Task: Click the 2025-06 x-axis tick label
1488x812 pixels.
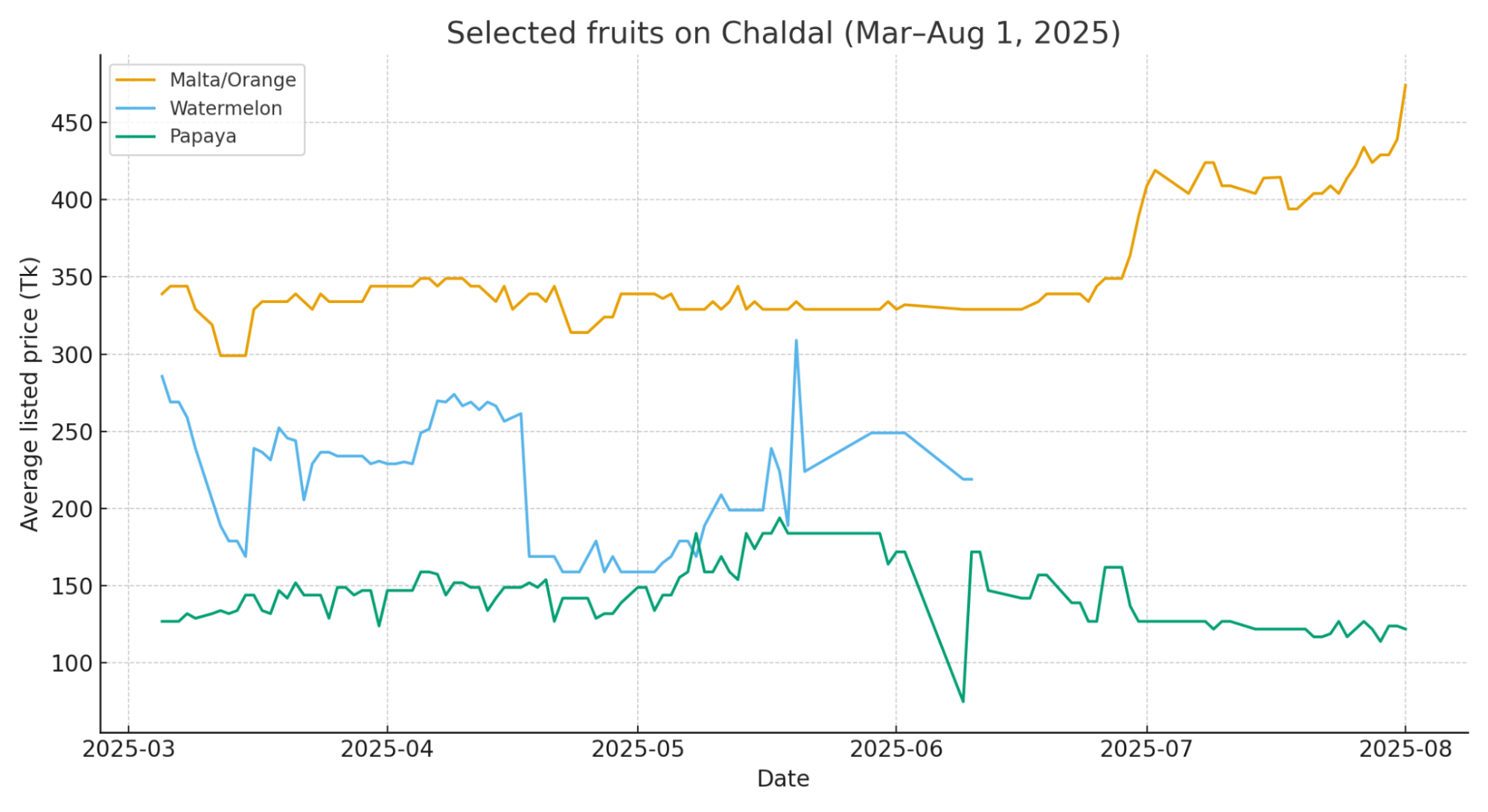Action: 896,749
